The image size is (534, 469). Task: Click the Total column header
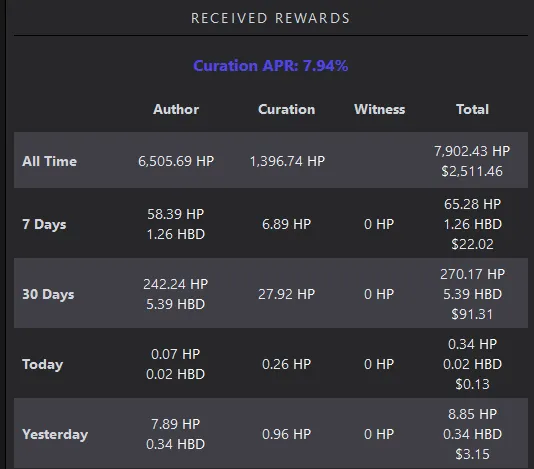pos(472,109)
